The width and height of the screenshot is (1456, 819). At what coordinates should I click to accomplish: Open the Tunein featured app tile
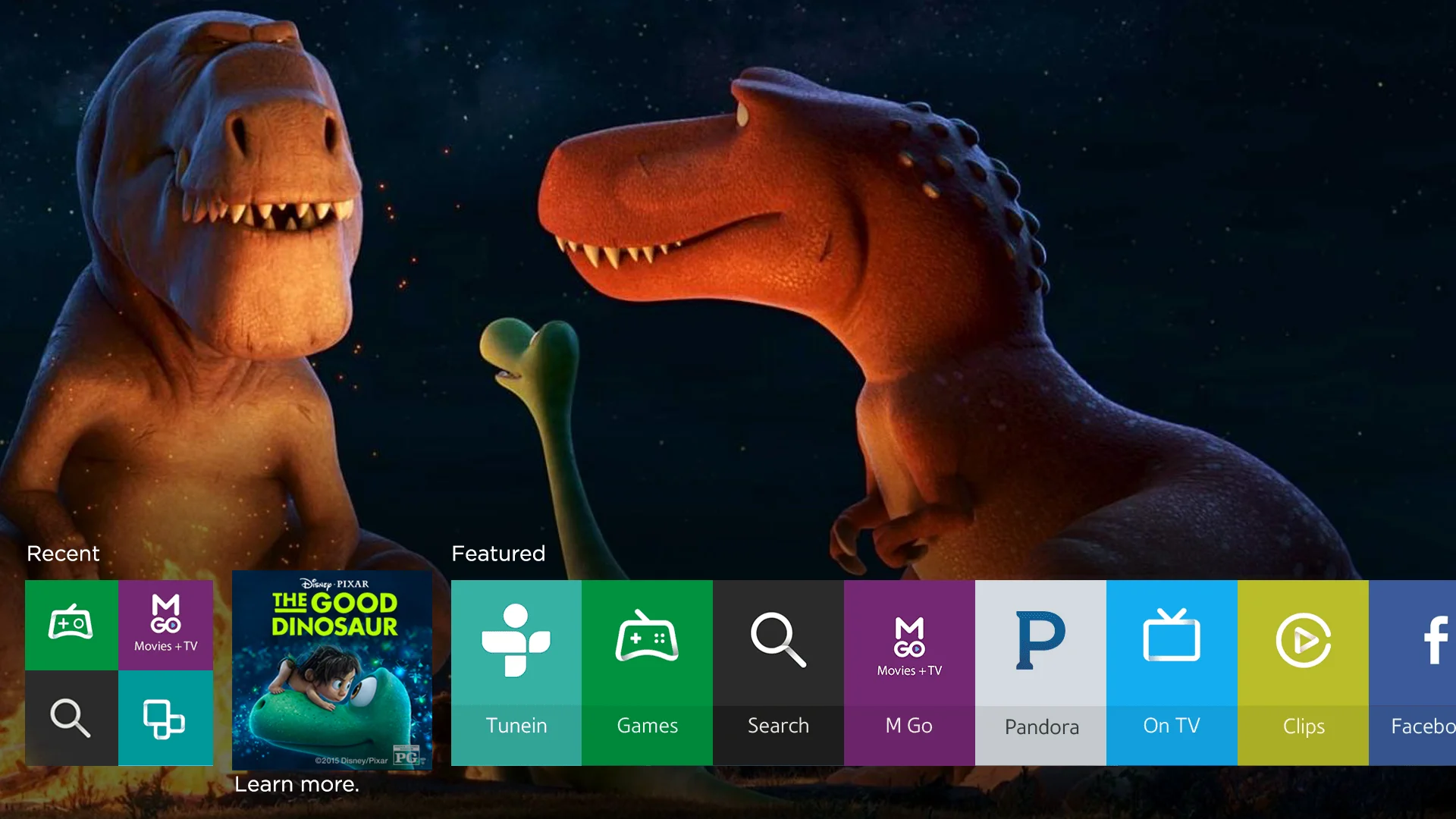[x=516, y=673]
